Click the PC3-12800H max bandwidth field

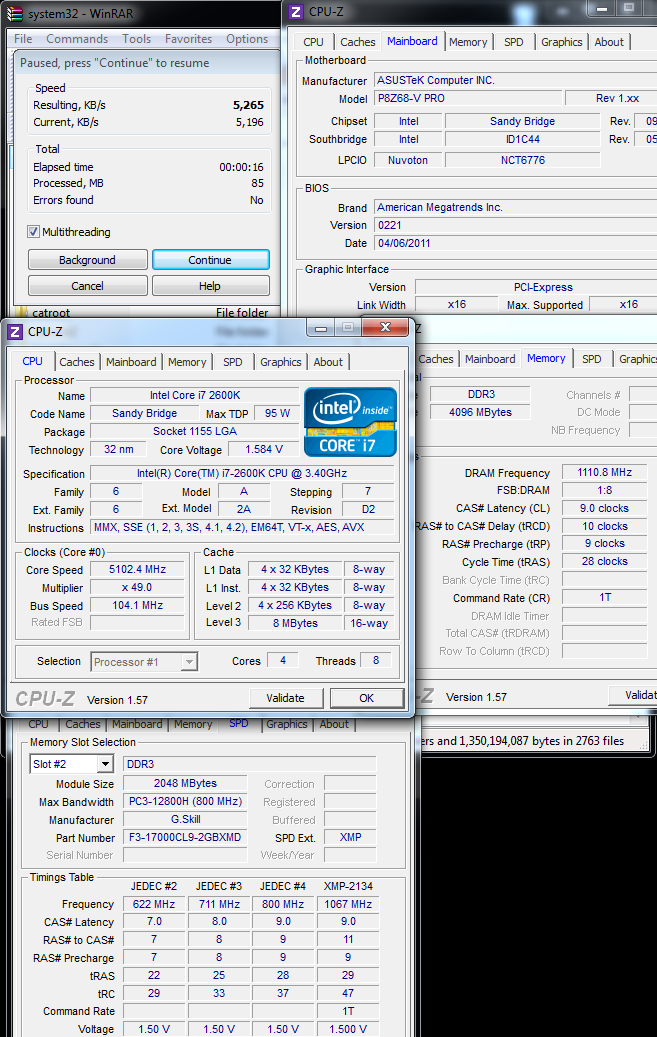185,801
